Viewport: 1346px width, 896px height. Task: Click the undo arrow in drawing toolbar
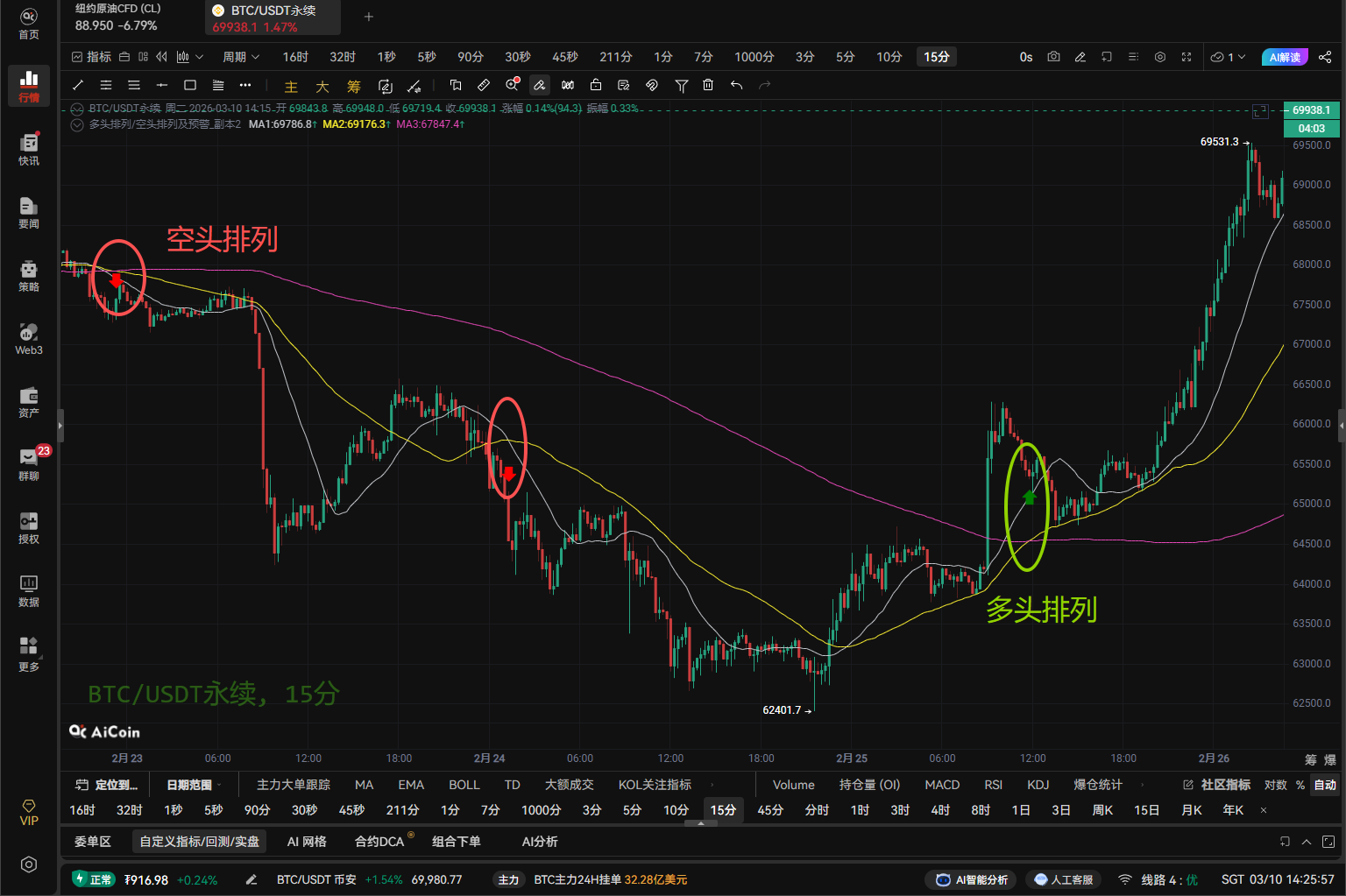click(736, 85)
